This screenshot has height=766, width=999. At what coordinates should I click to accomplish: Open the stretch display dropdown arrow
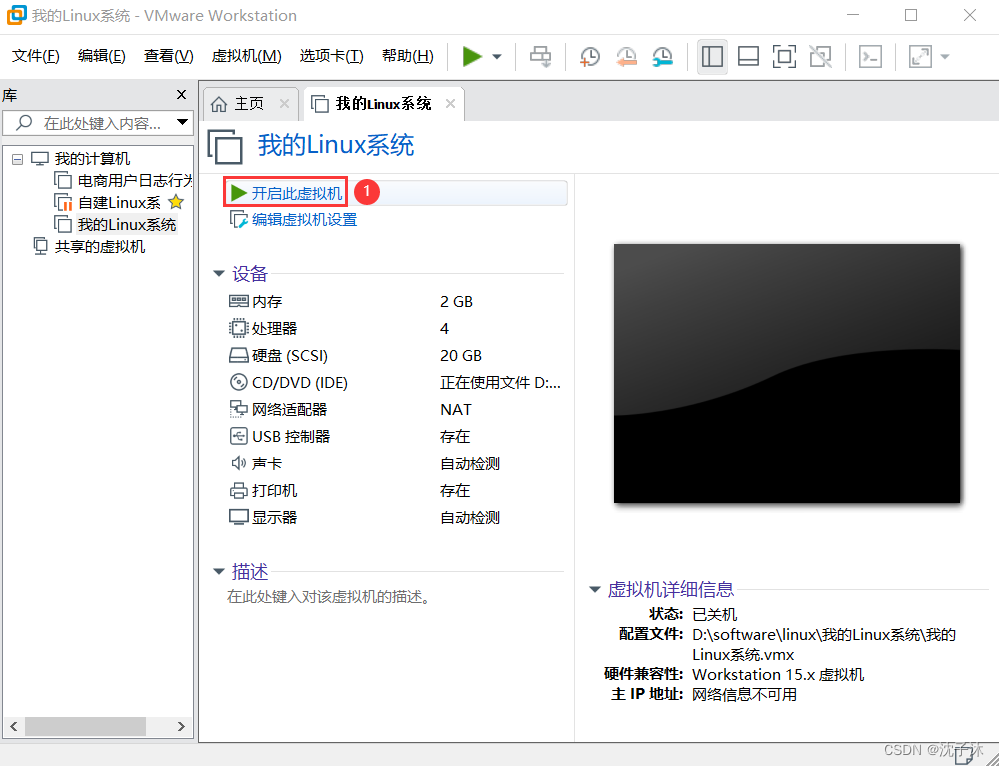pos(945,57)
